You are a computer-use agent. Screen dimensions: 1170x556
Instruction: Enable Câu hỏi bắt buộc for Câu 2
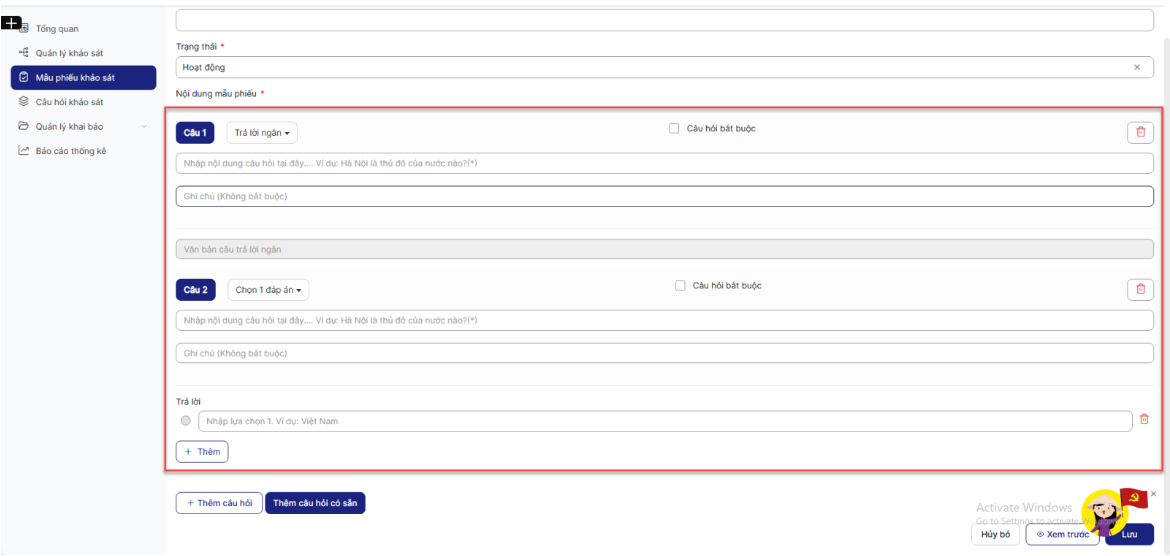680,285
